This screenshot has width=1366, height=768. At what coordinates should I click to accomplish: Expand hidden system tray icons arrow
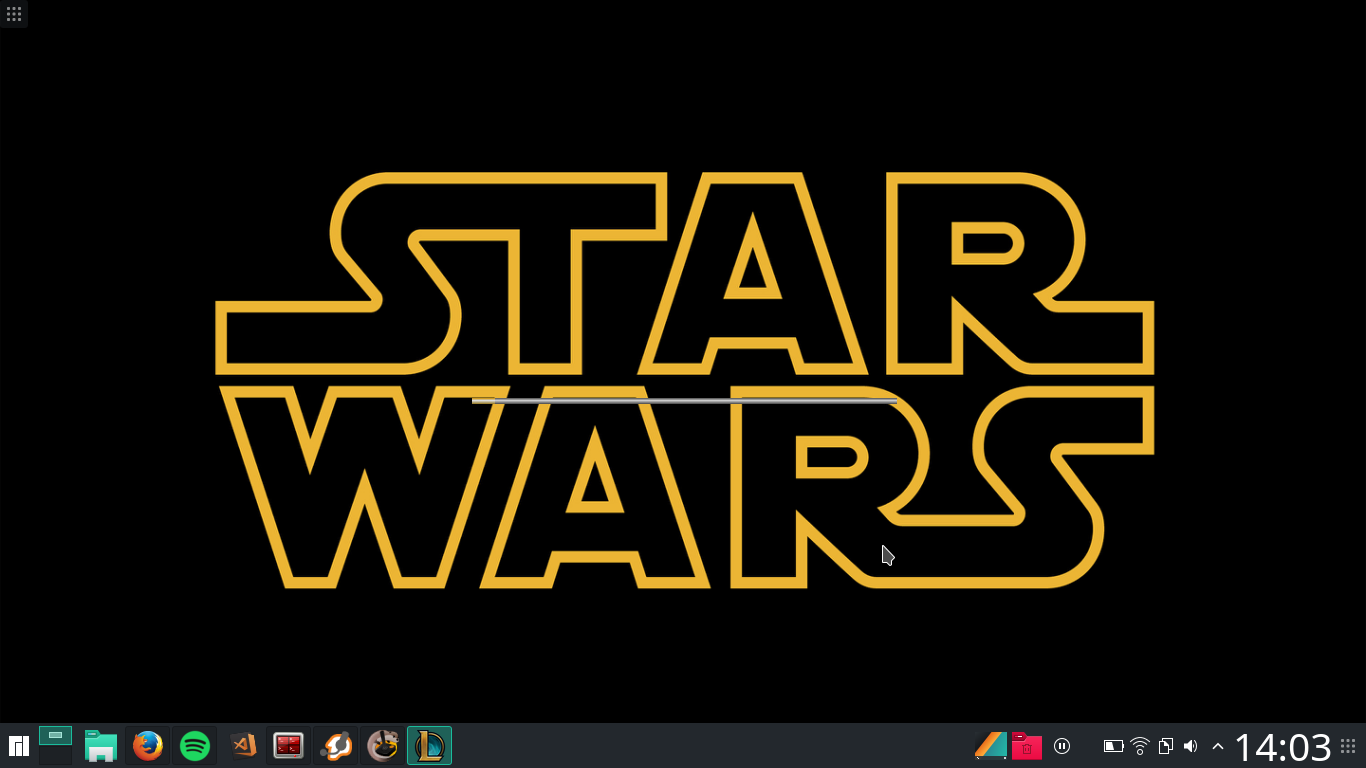[1217, 746]
